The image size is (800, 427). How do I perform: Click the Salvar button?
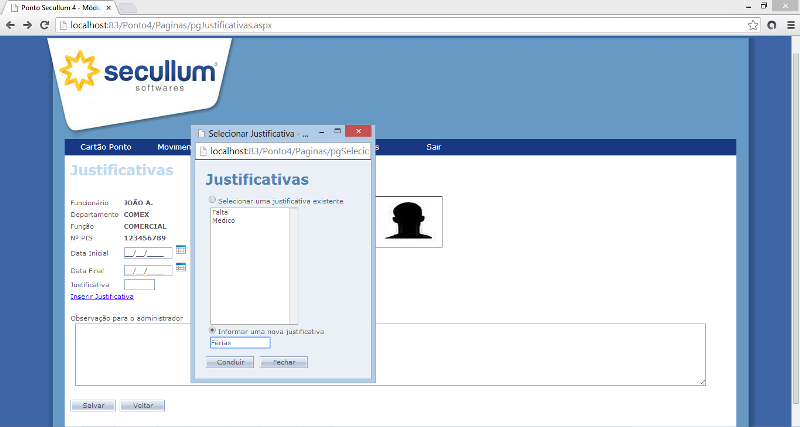tap(92, 406)
